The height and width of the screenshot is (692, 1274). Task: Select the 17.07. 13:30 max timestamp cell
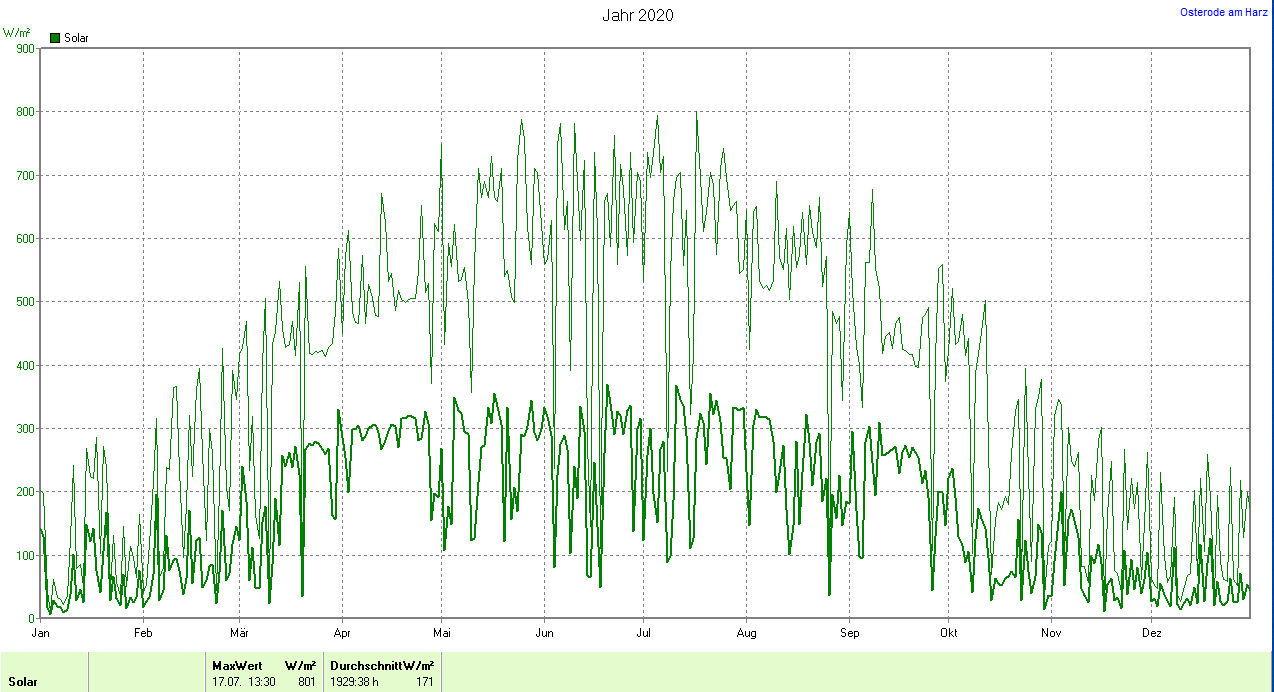244,682
